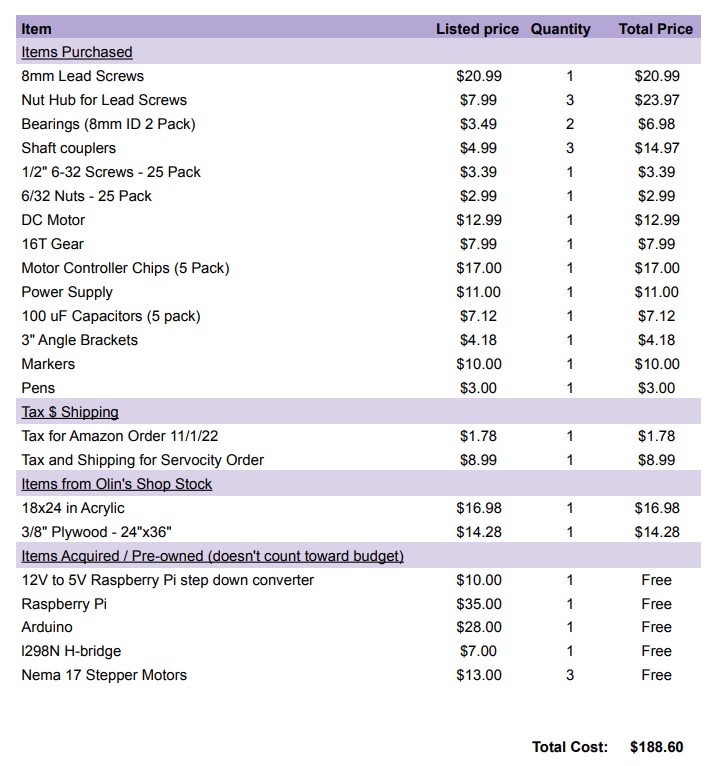Click the Raspberry Pi item cell
Screen dimensions: 717x766
(64, 604)
